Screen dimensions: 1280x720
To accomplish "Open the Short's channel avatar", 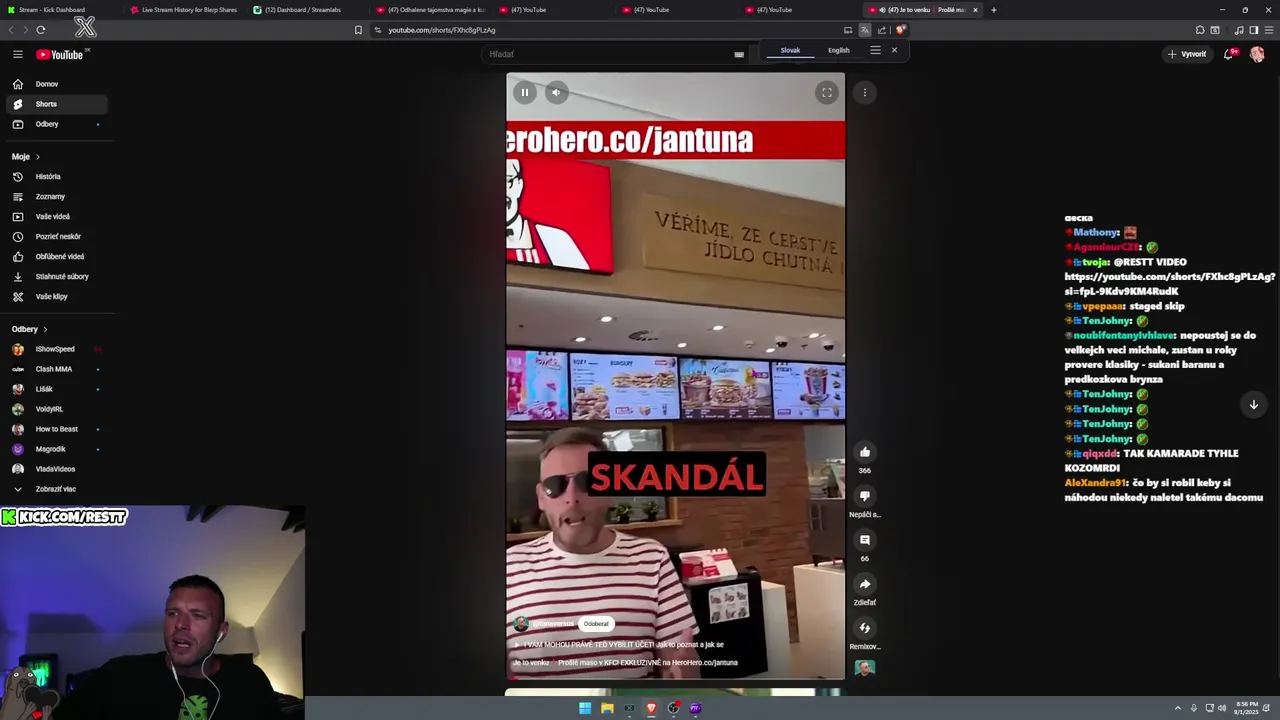I will tap(520, 624).
